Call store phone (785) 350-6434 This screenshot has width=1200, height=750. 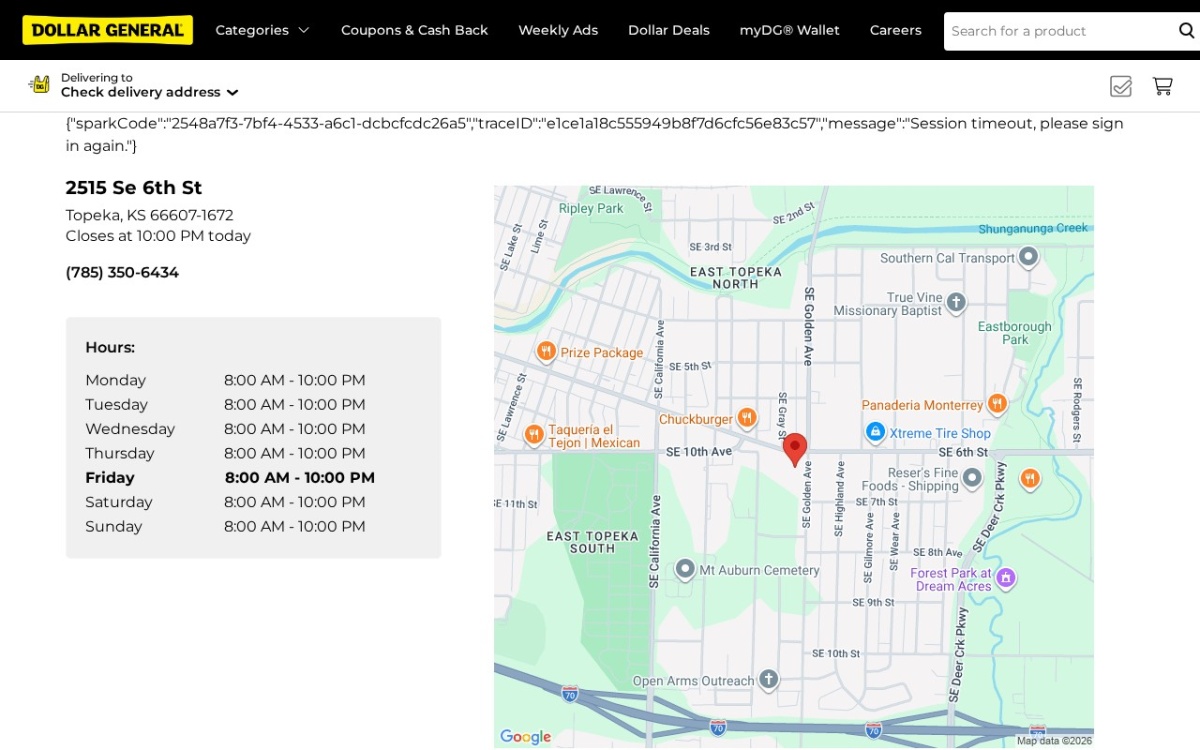pos(122,272)
